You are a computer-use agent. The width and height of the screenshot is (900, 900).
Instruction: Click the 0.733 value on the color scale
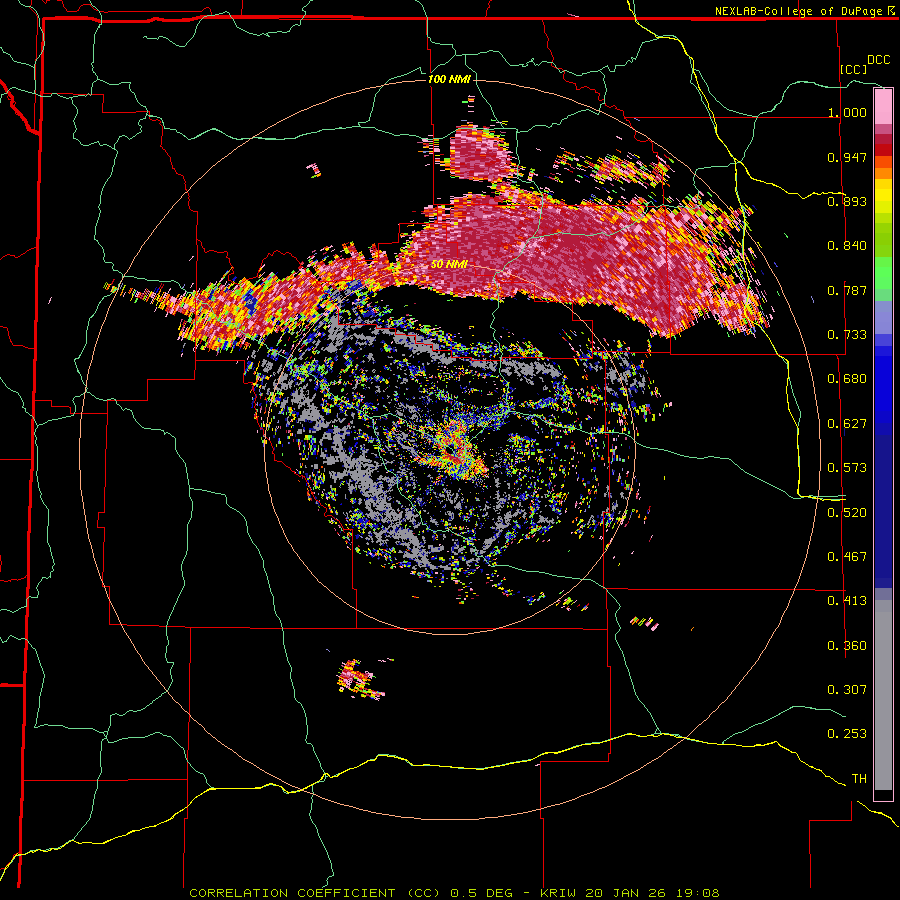847,335
